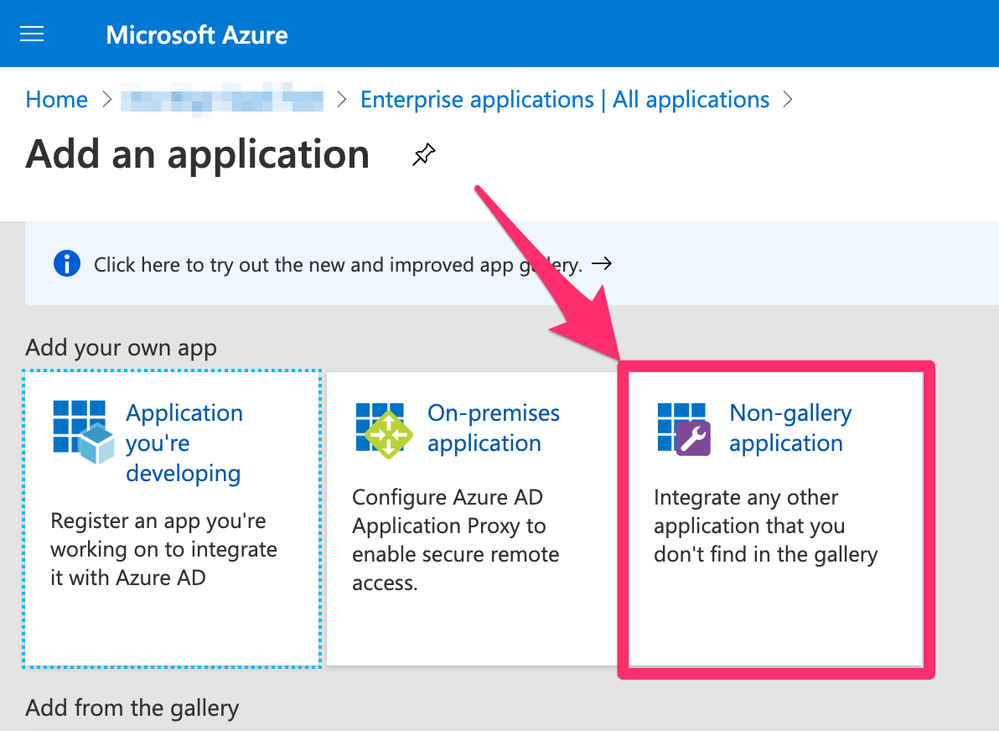Click the new app gallery banner text
Screen dimensions: 999x731
click(x=338, y=264)
